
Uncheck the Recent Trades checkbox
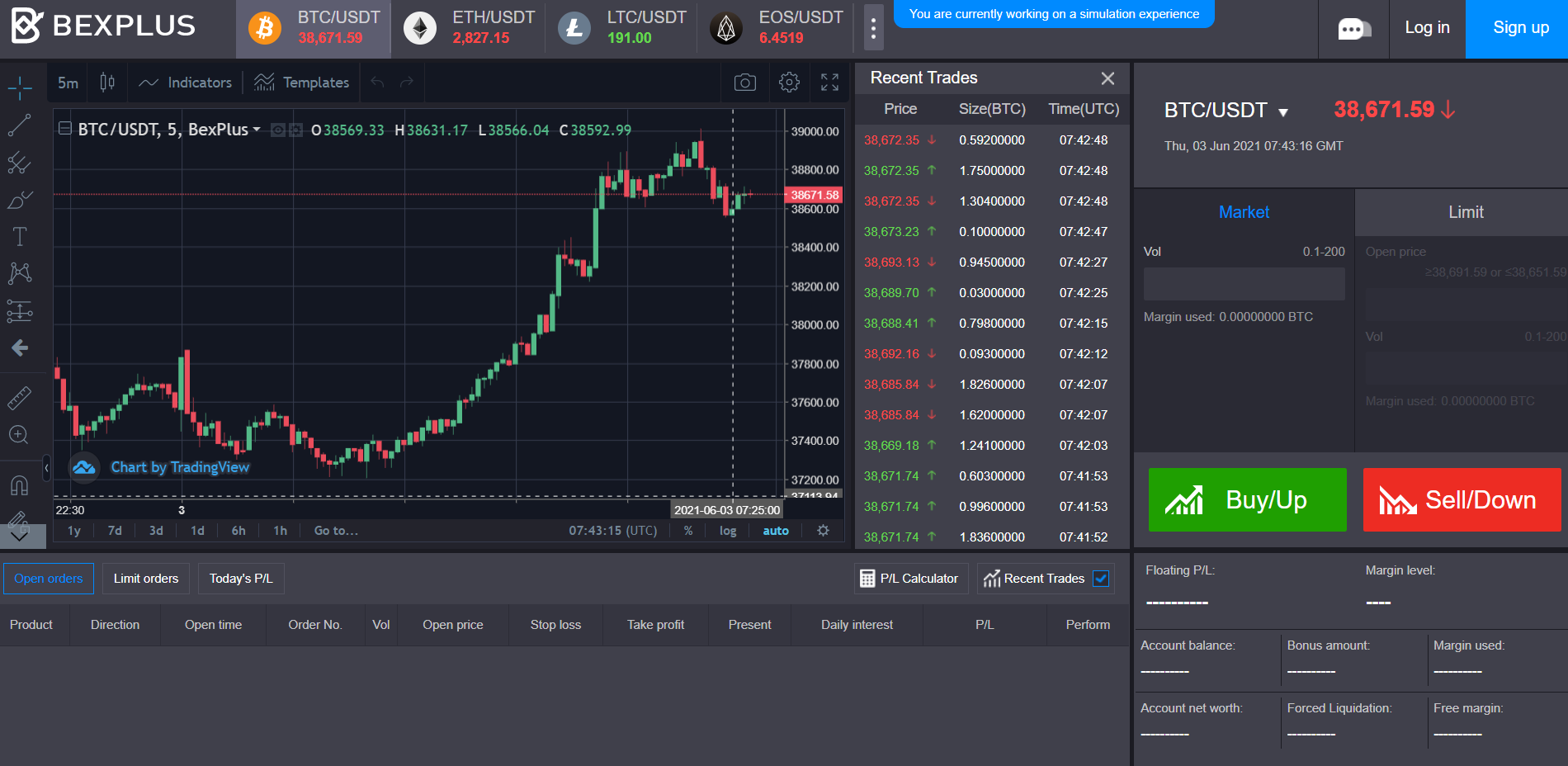1101,579
